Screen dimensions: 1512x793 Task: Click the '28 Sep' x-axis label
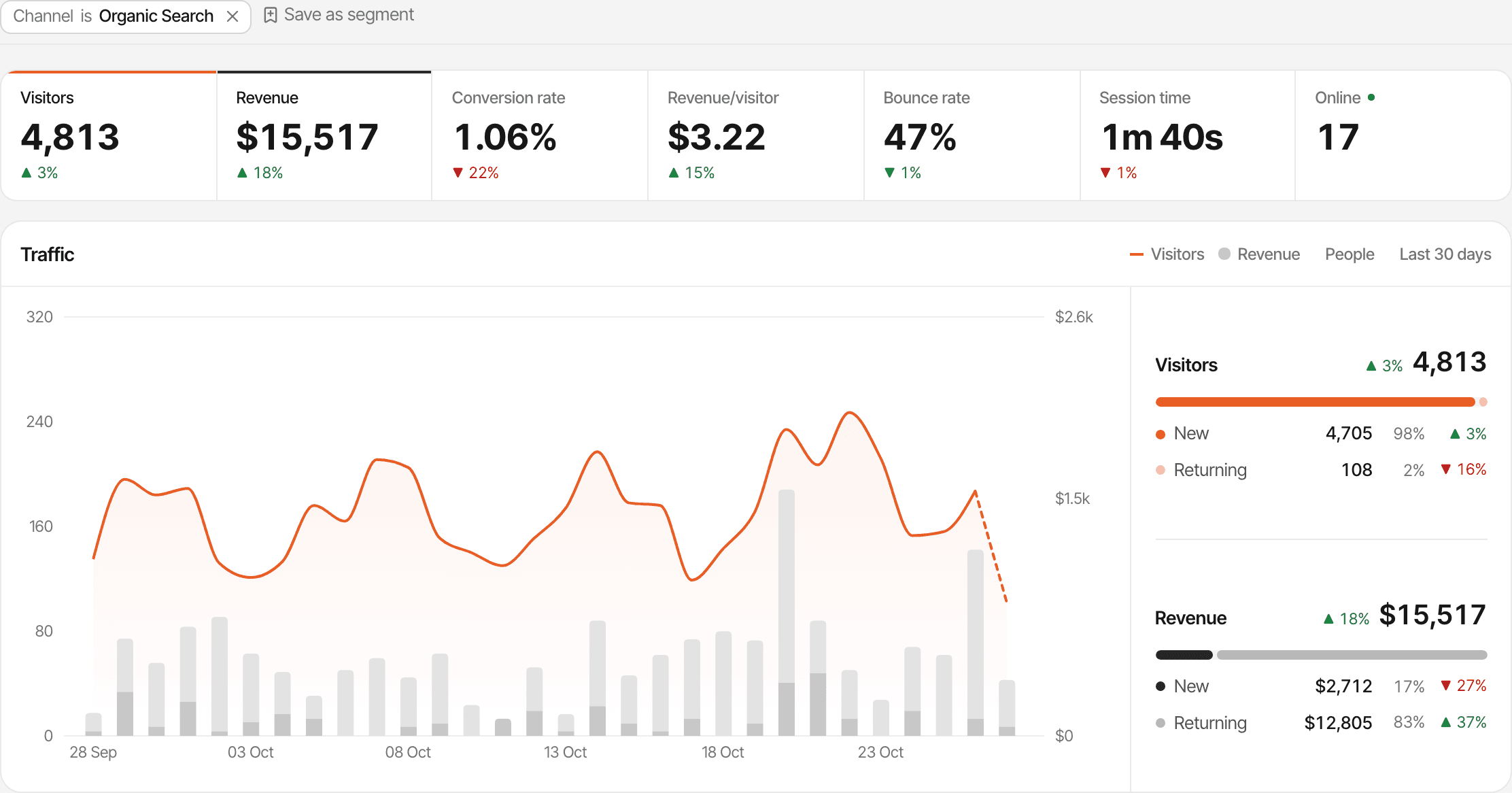(93, 752)
